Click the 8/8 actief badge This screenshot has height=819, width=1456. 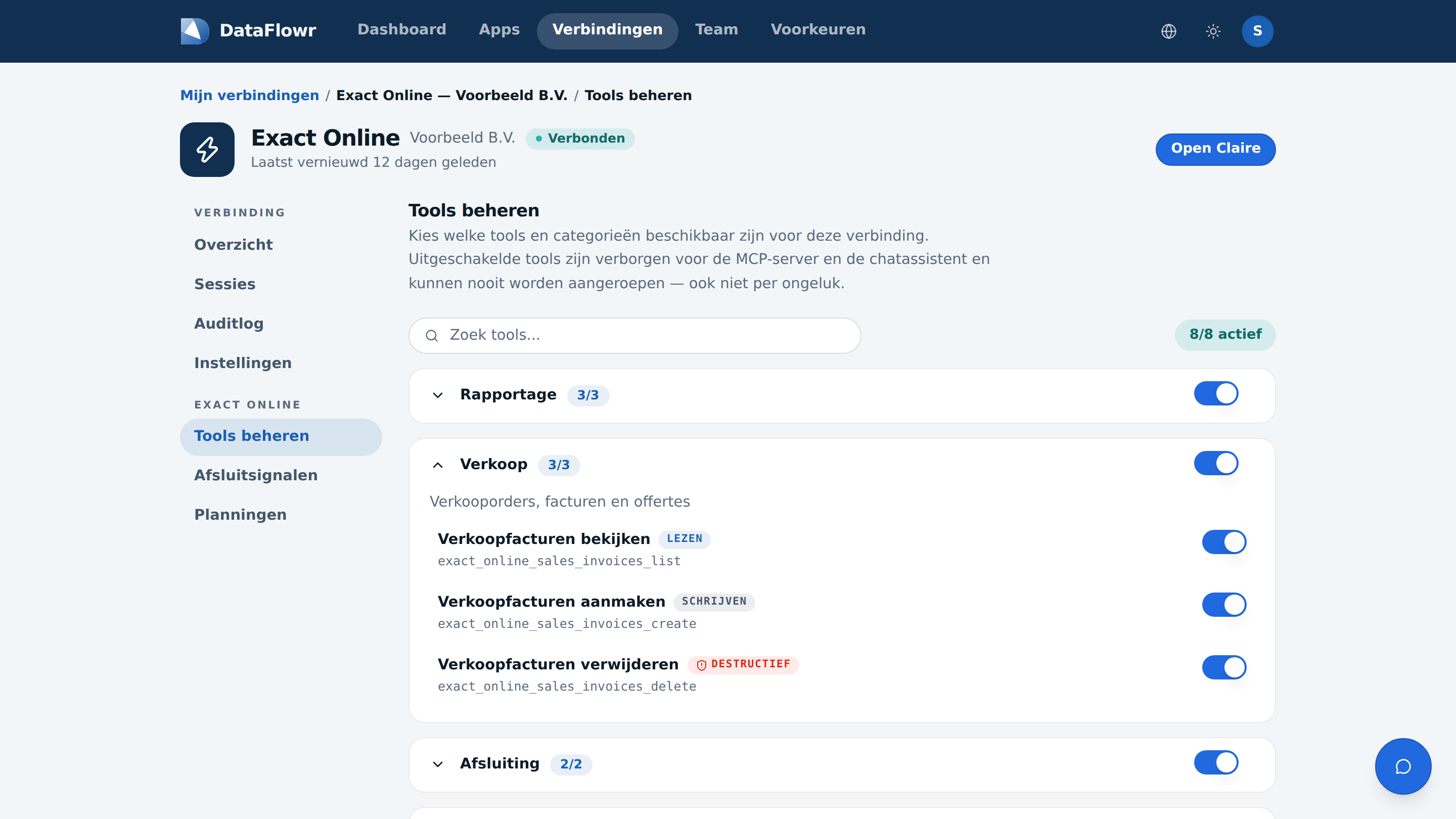tap(1225, 335)
